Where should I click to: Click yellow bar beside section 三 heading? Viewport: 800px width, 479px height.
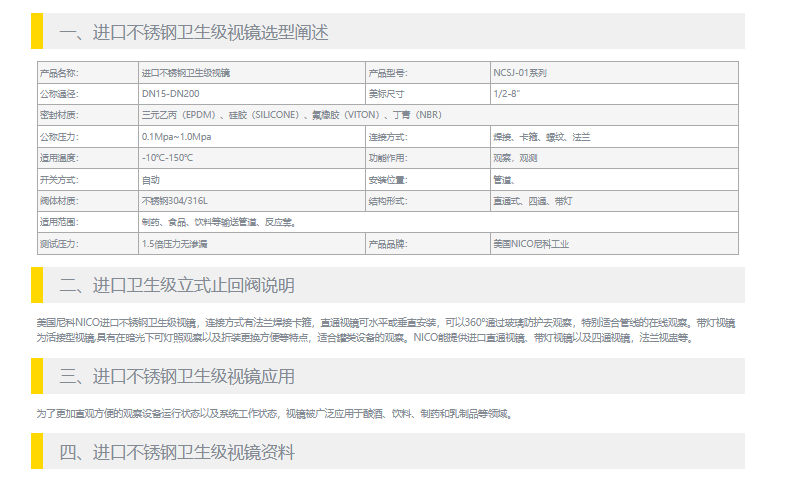tap(37, 377)
